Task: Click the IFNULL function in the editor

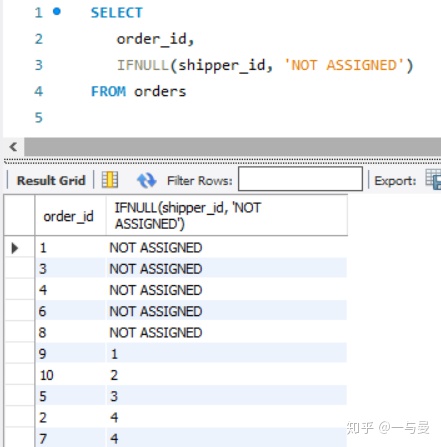Action: coord(143,65)
